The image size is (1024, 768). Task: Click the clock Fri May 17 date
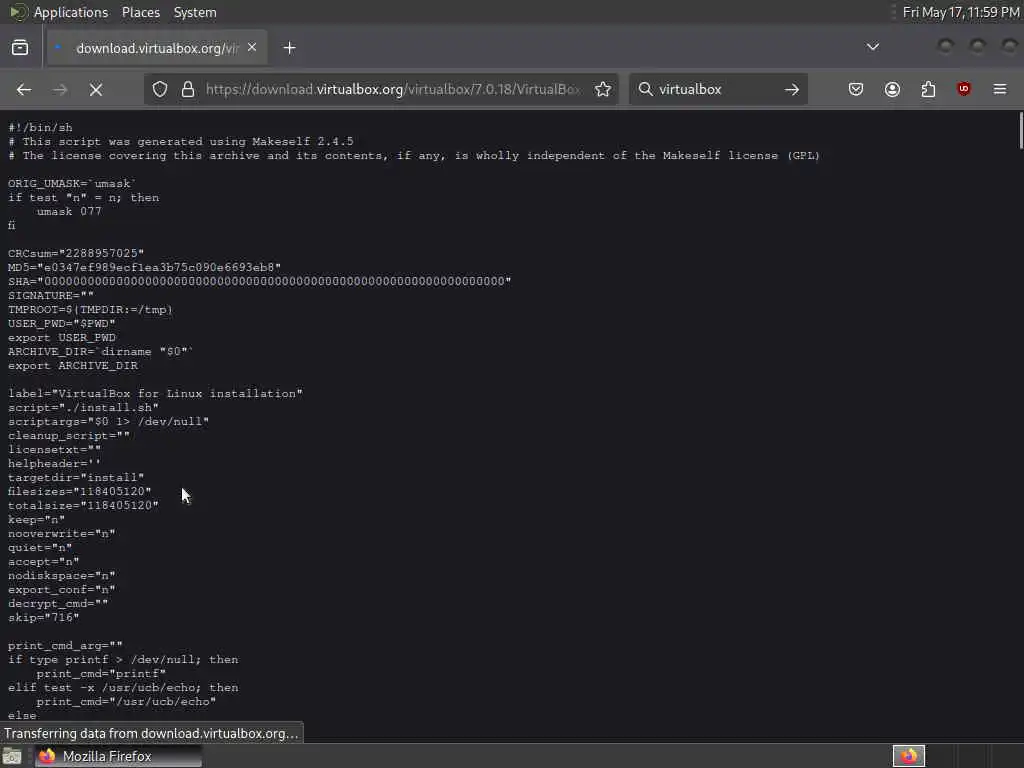[x=961, y=12]
